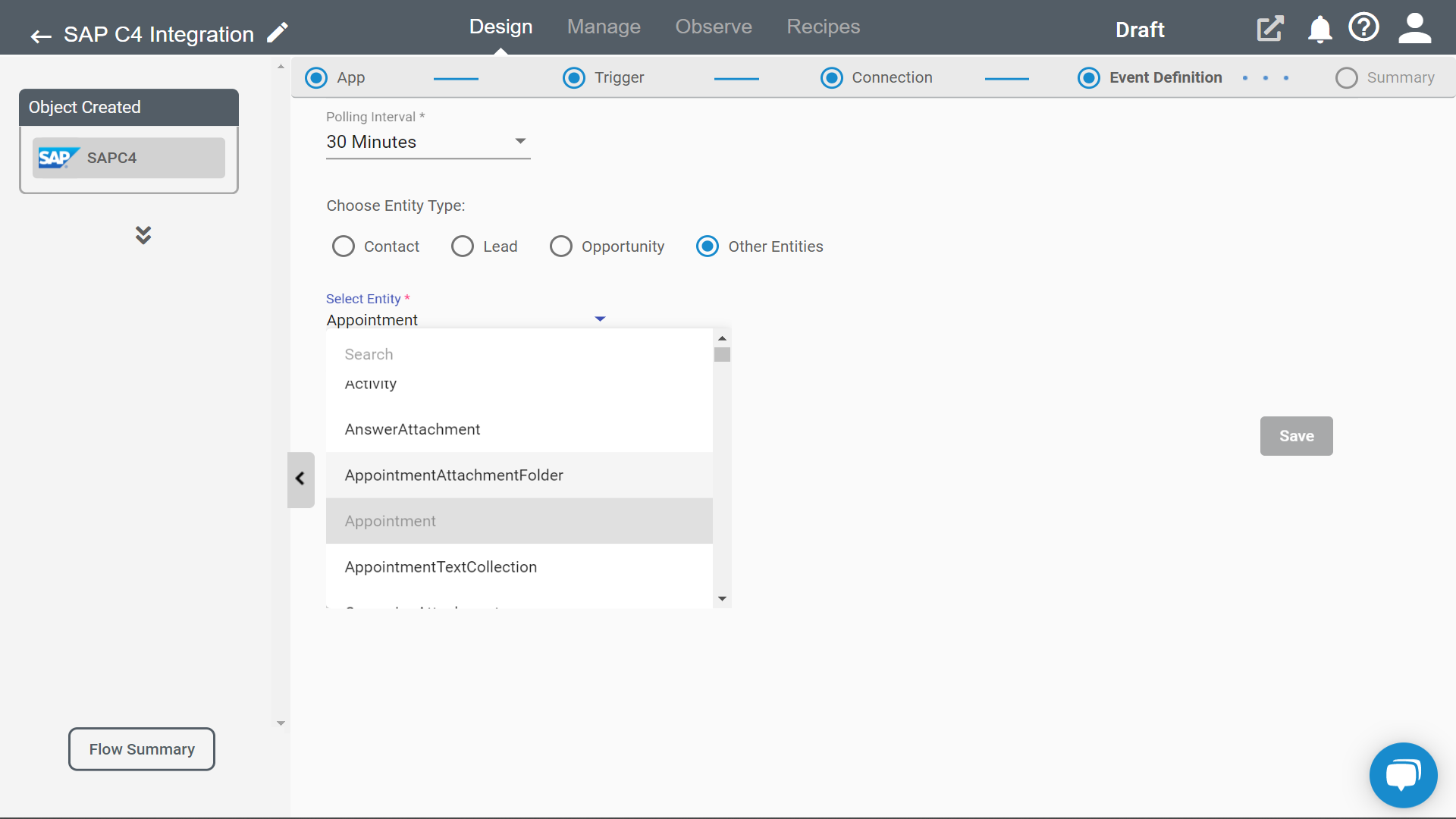Switch to the Design tab

point(500,27)
